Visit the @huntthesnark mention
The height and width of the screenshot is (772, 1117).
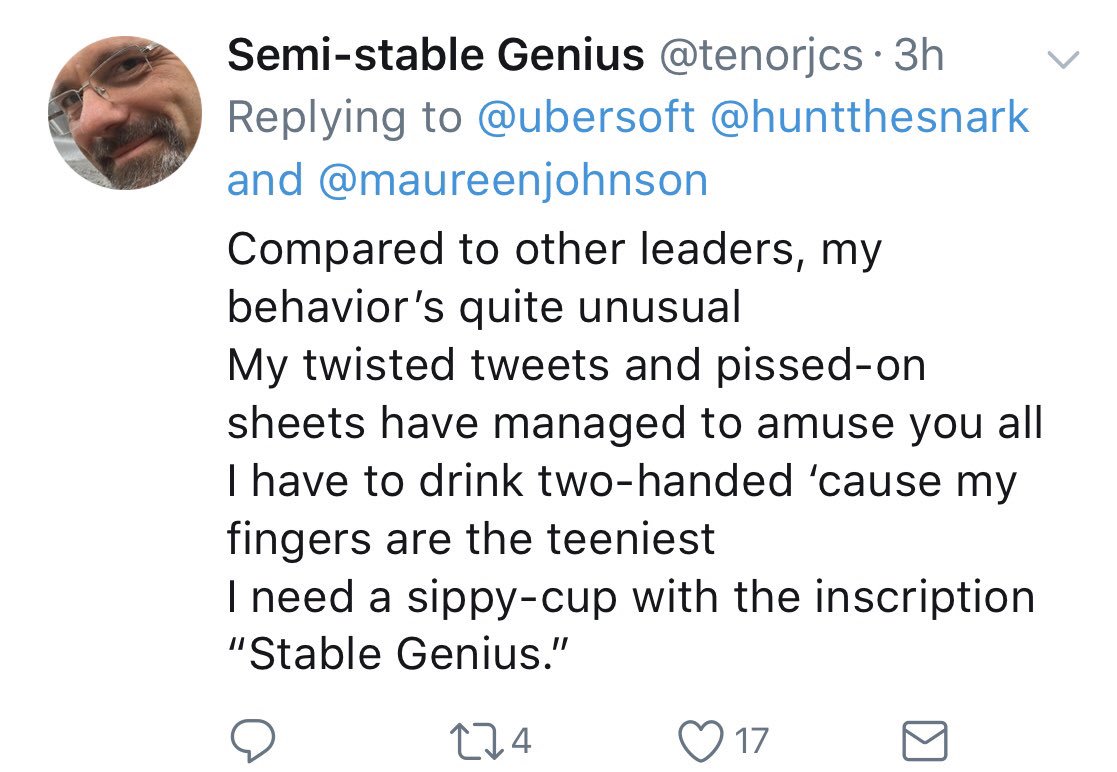click(x=870, y=118)
